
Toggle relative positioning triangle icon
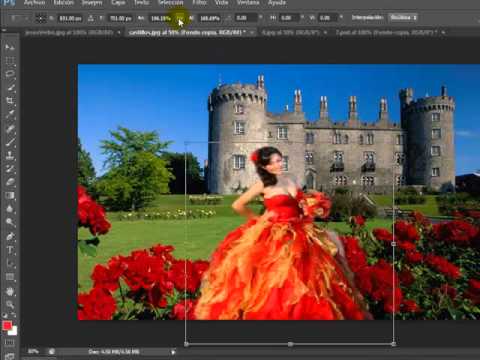91,18
